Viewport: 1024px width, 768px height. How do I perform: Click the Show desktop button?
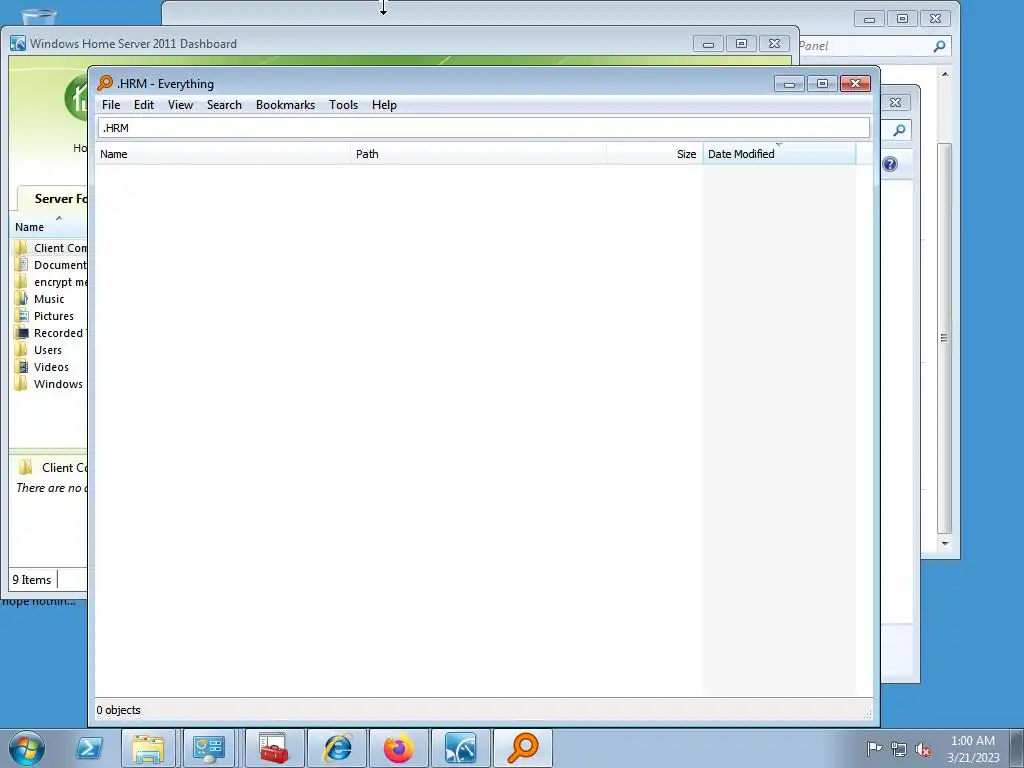pyautogui.click(x=1017, y=748)
